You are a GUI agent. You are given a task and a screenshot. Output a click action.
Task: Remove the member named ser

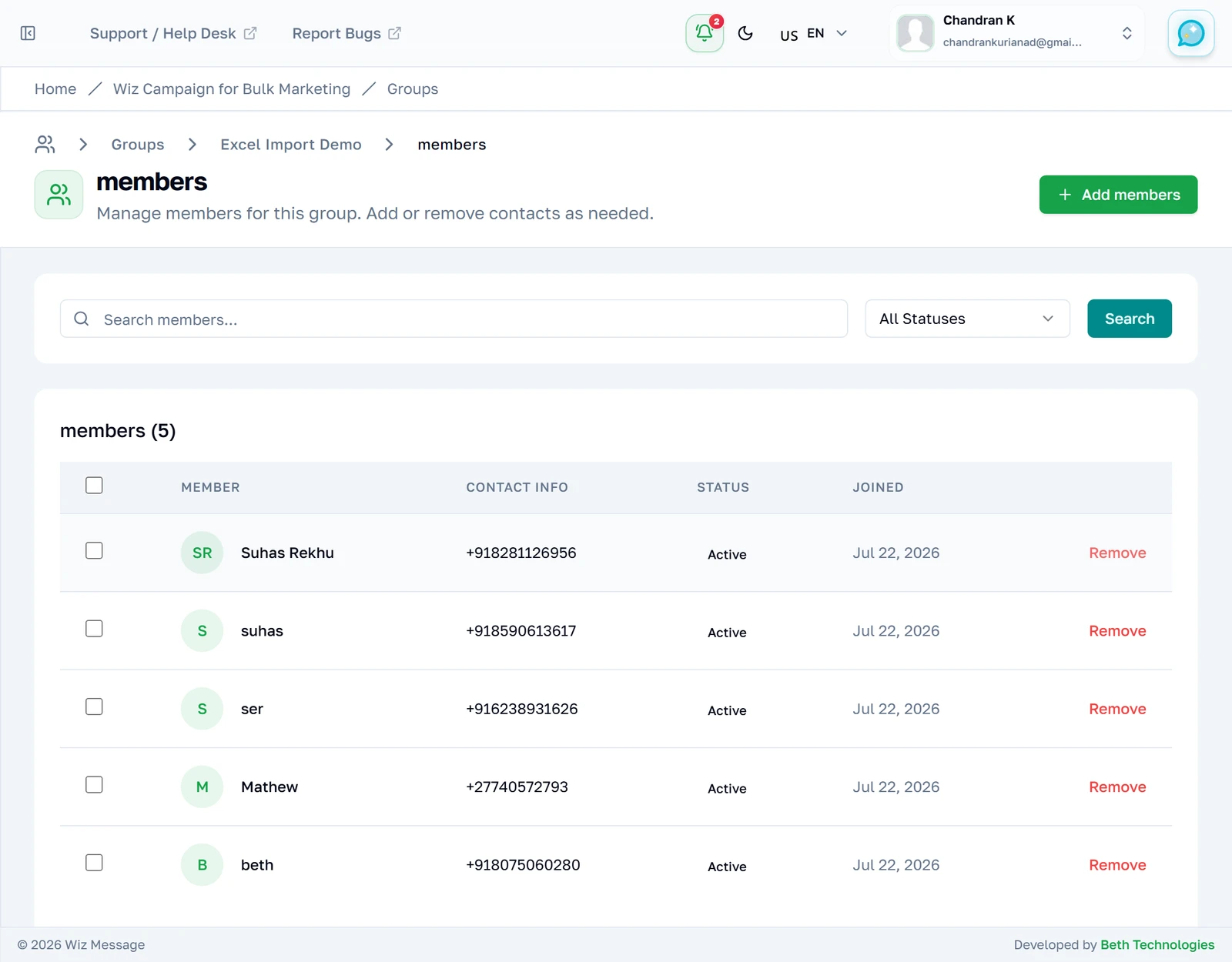pyautogui.click(x=1117, y=709)
